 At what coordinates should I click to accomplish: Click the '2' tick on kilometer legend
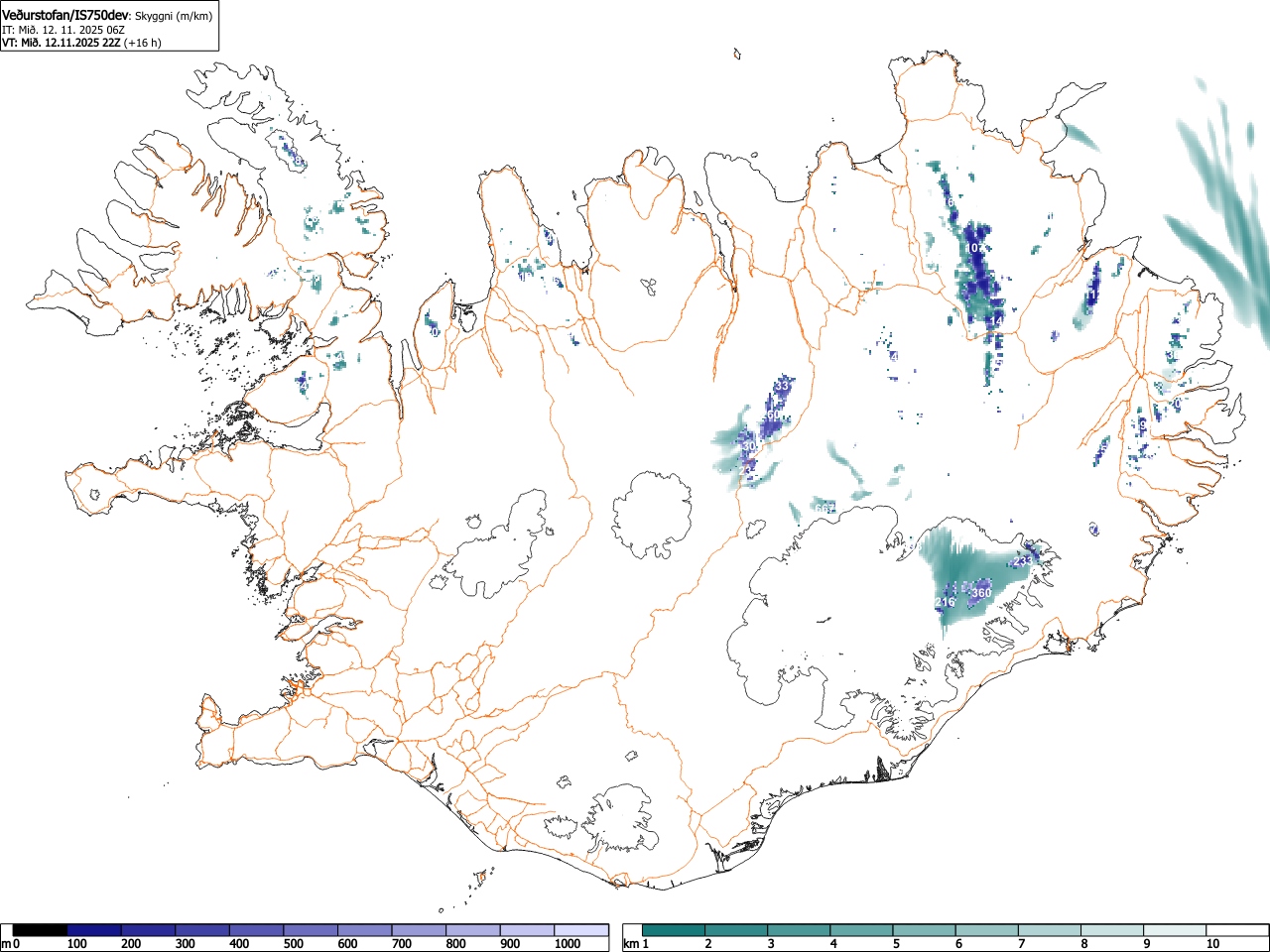point(707,944)
